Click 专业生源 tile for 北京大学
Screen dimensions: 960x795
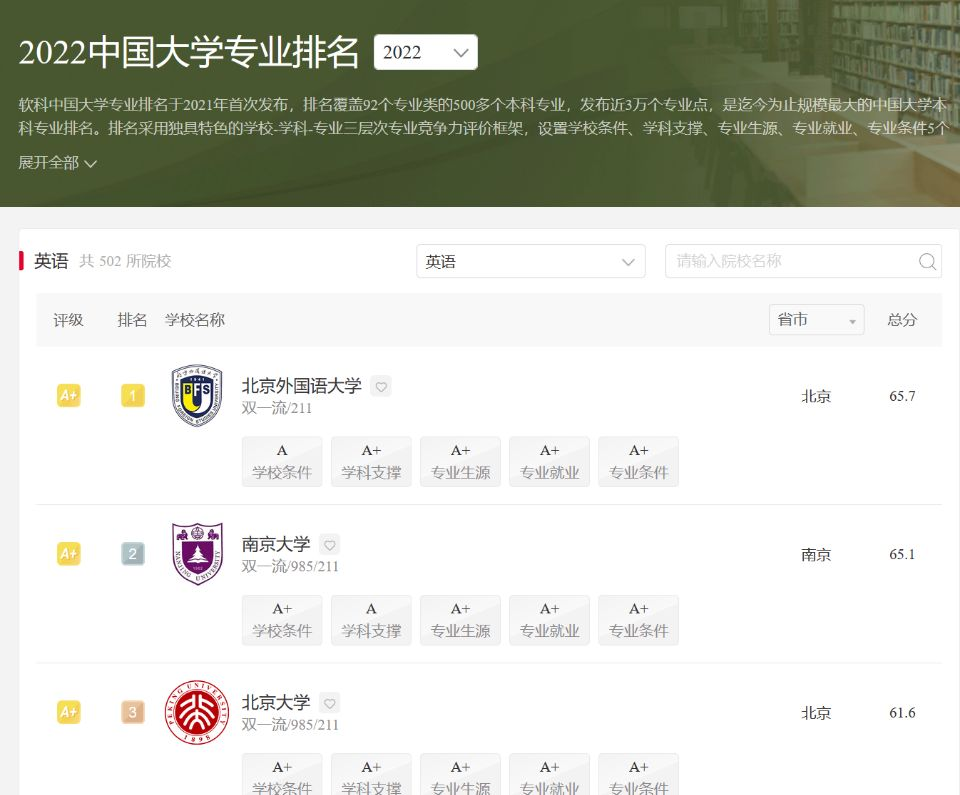[460, 775]
